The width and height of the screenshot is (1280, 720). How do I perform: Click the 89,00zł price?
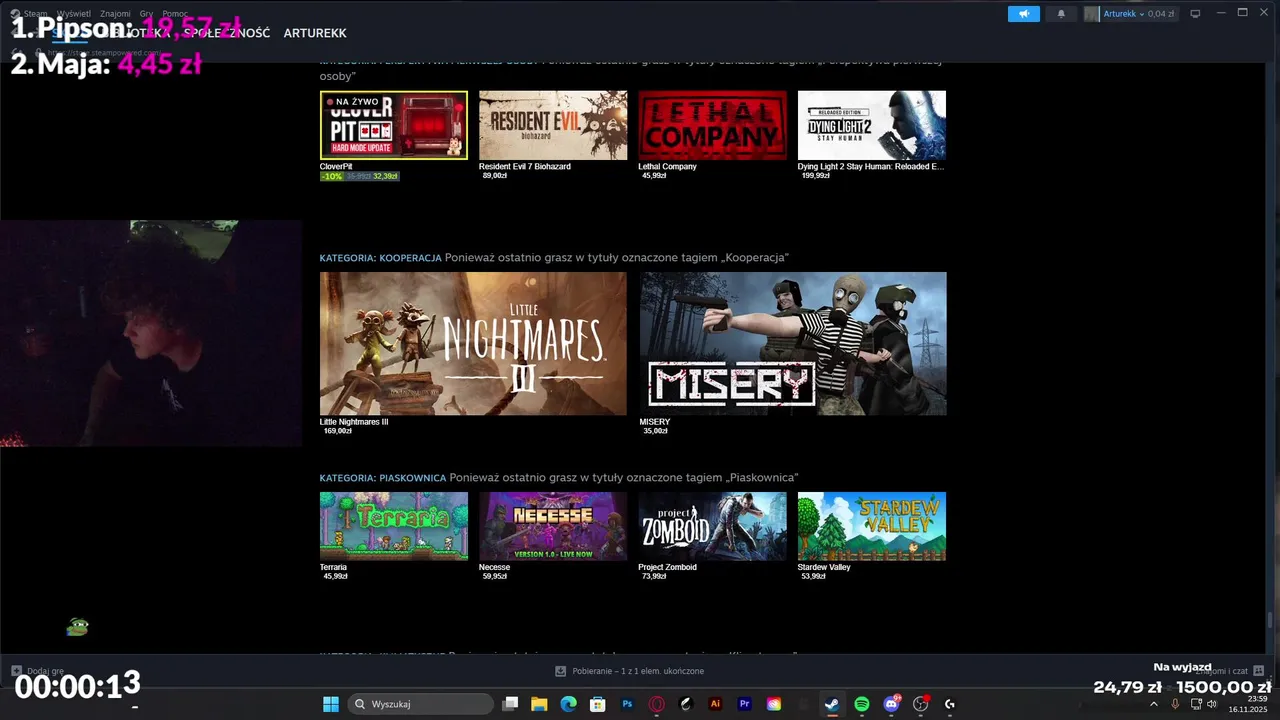[x=495, y=176]
